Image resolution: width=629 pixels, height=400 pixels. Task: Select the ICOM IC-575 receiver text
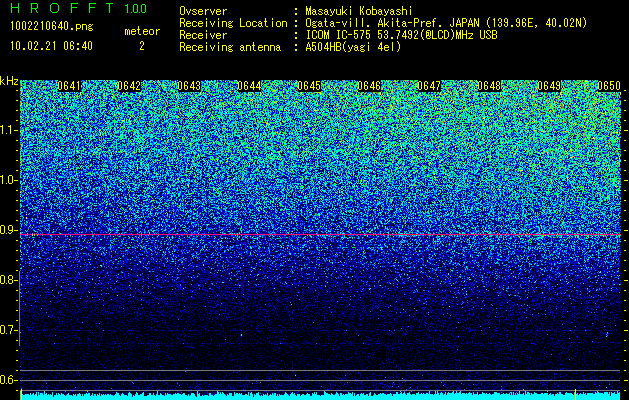(401, 35)
